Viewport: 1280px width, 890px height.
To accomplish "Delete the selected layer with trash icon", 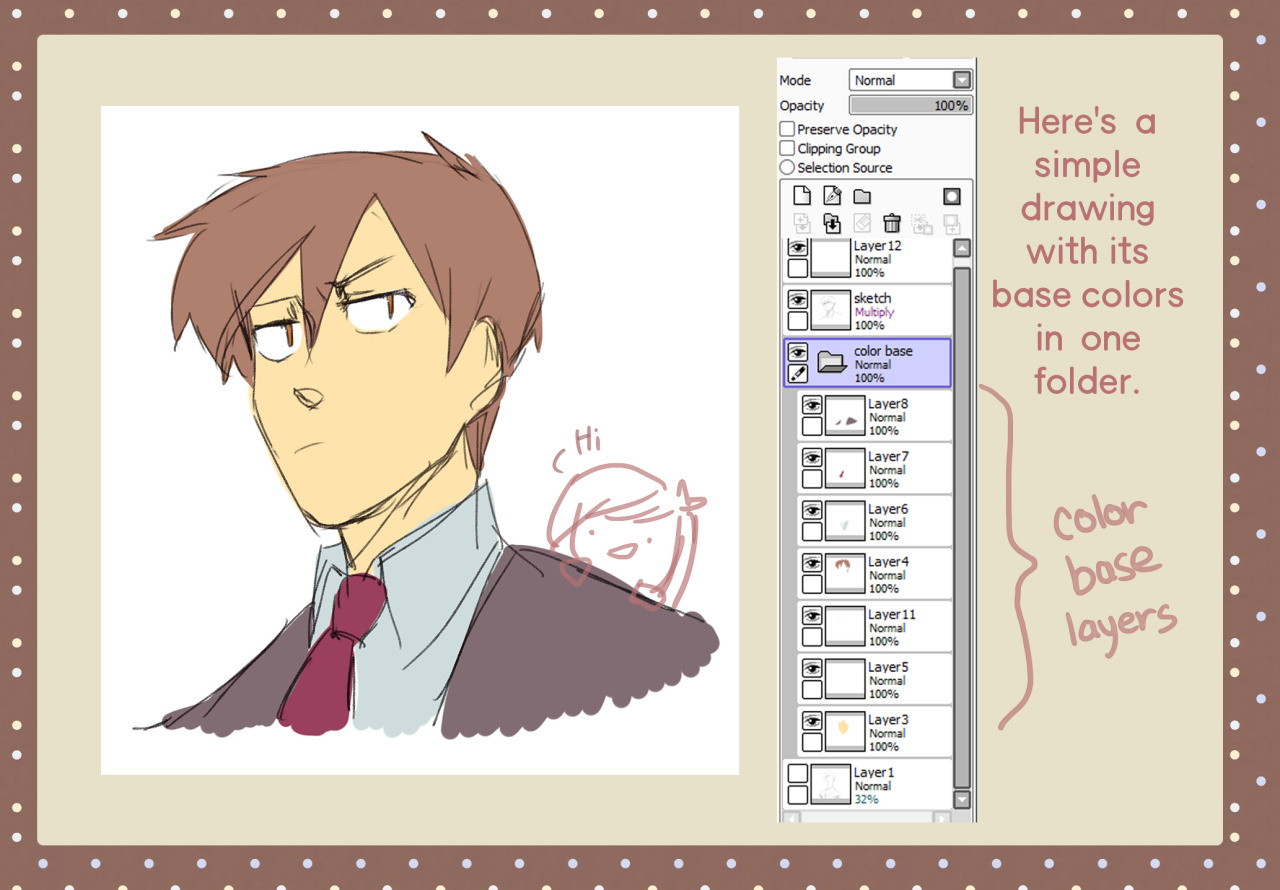I will point(892,223).
